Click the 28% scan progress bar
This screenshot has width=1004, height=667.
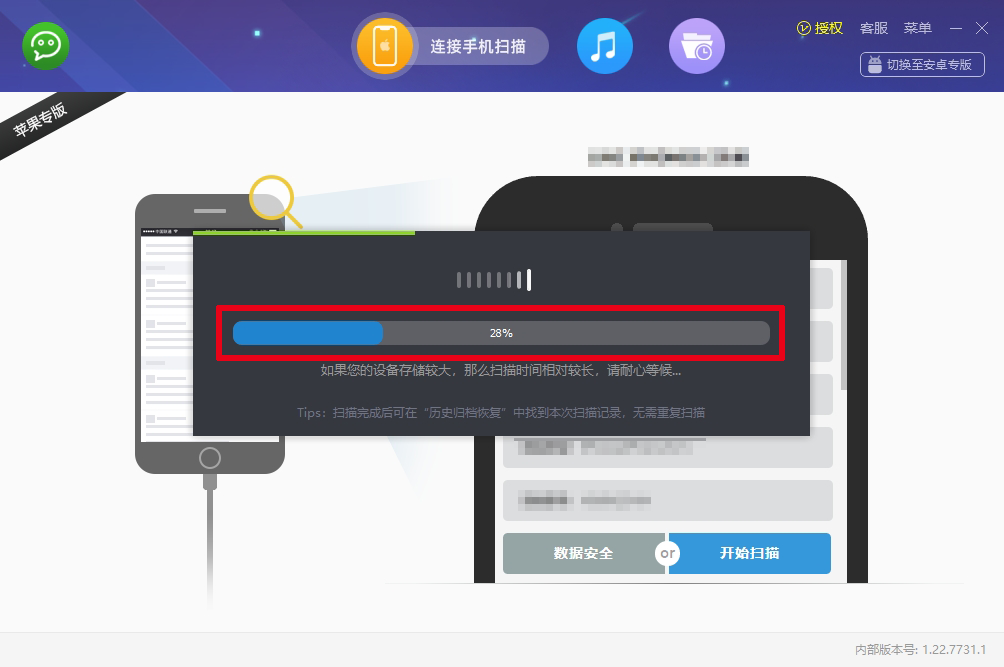(x=501, y=333)
